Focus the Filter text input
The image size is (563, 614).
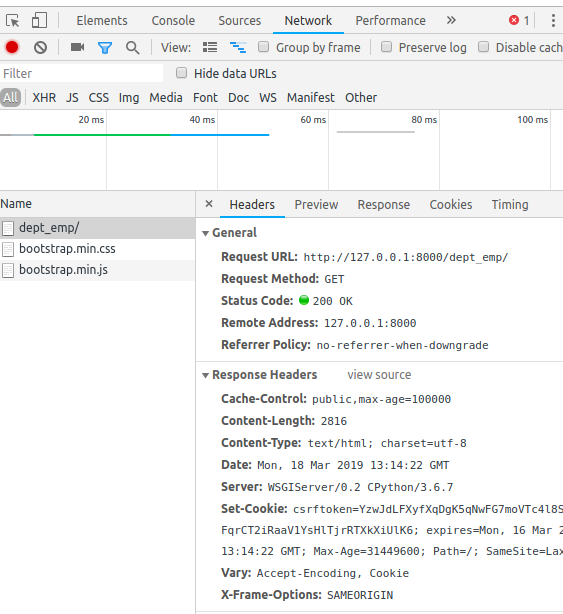[81, 73]
